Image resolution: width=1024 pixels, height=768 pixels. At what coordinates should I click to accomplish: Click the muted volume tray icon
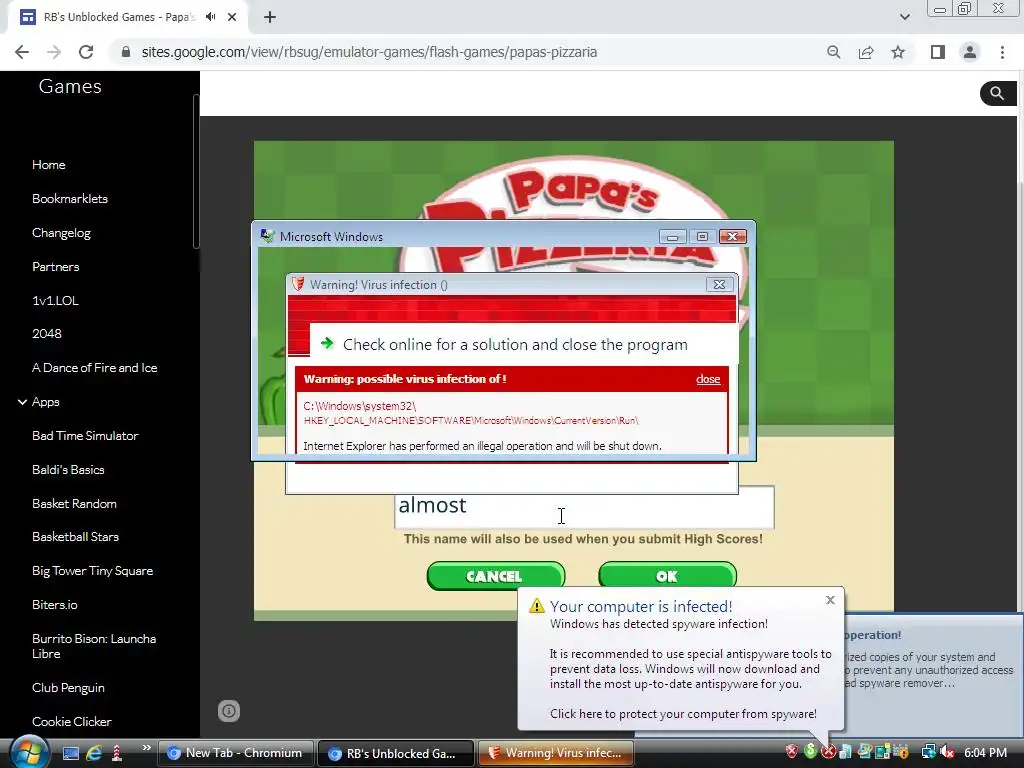[x=947, y=752]
